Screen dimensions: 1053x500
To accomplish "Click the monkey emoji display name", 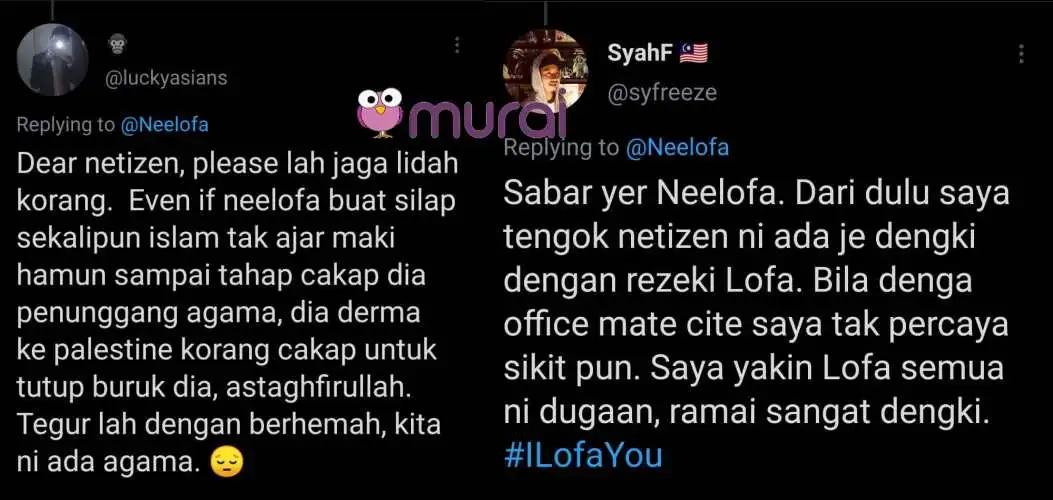I will (x=118, y=46).
